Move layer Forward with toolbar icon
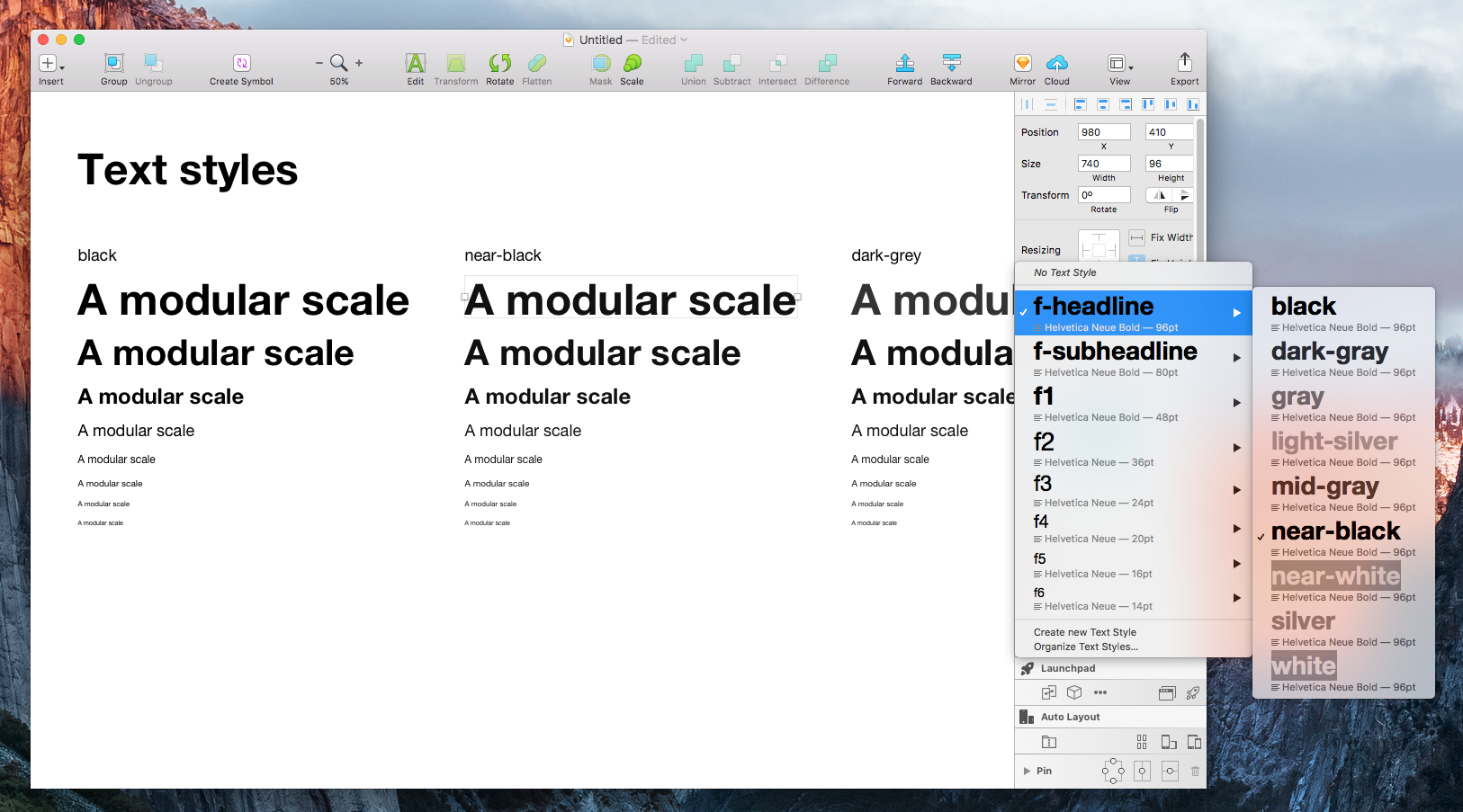Image resolution: width=1463 pixels, height=812 pixels. tap(904, 63)
